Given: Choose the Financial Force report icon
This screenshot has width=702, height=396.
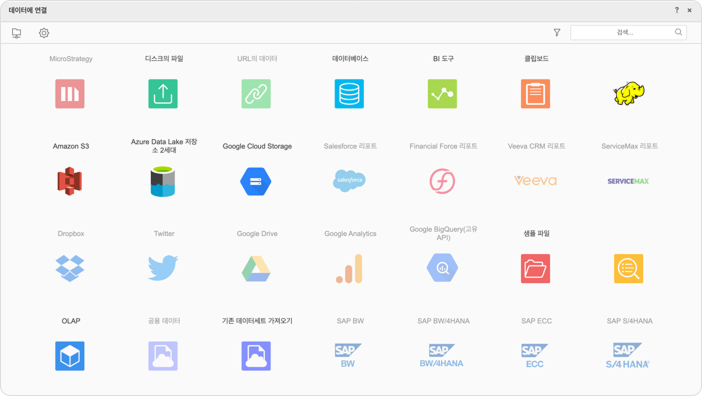Looking at the screenshot, I should coord(442,181).
